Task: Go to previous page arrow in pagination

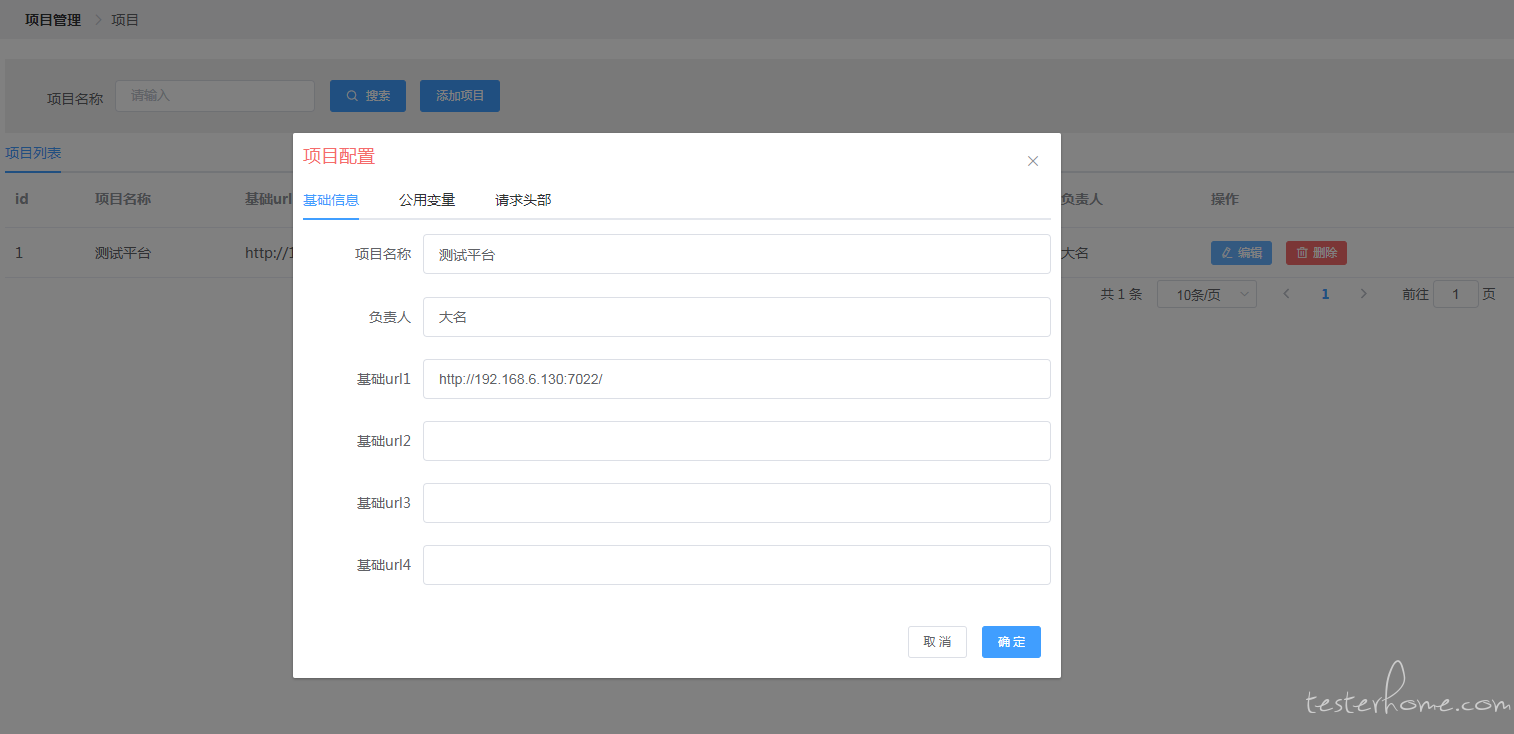Action: [x=1287, y=294]
